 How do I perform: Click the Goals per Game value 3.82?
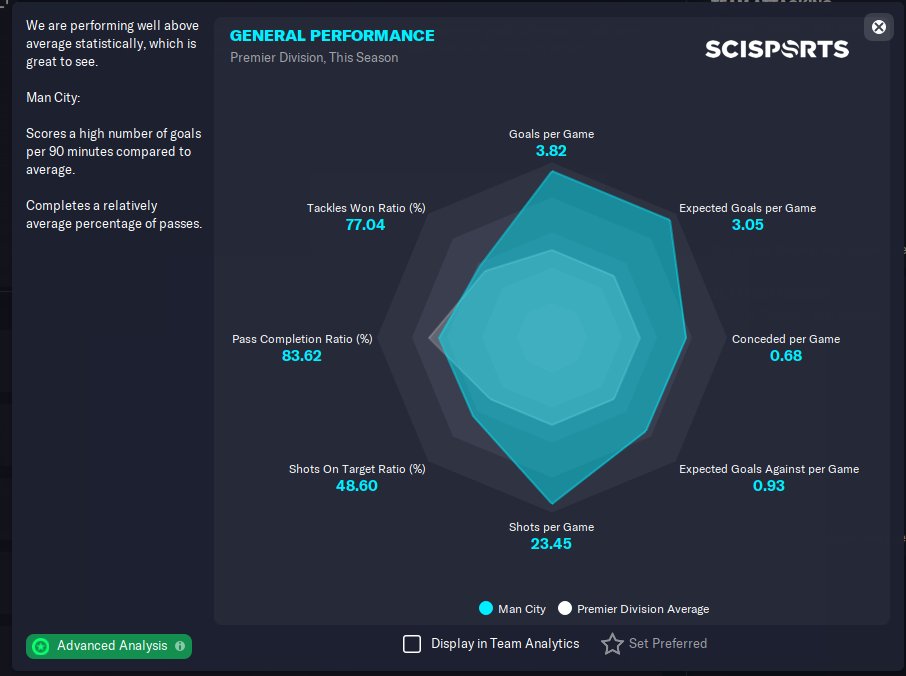pyautogui.click(x=551, y=151)
